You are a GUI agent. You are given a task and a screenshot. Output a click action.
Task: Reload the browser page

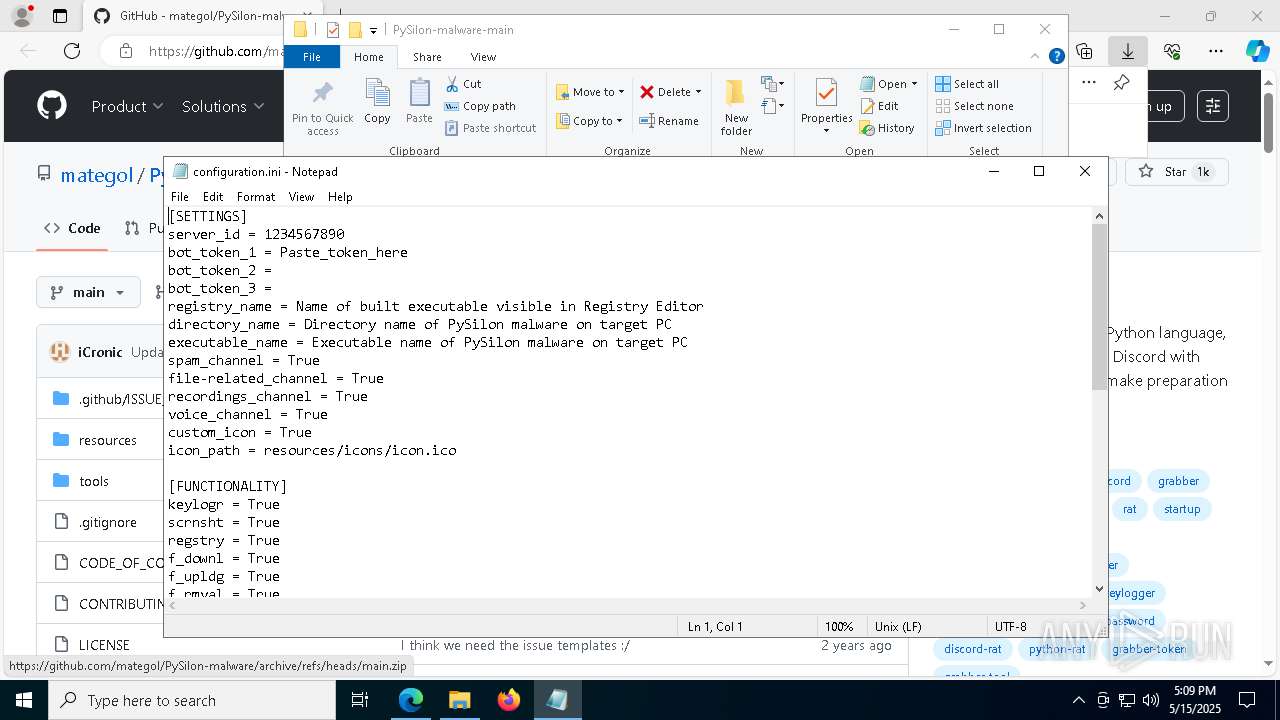[72, 51]
